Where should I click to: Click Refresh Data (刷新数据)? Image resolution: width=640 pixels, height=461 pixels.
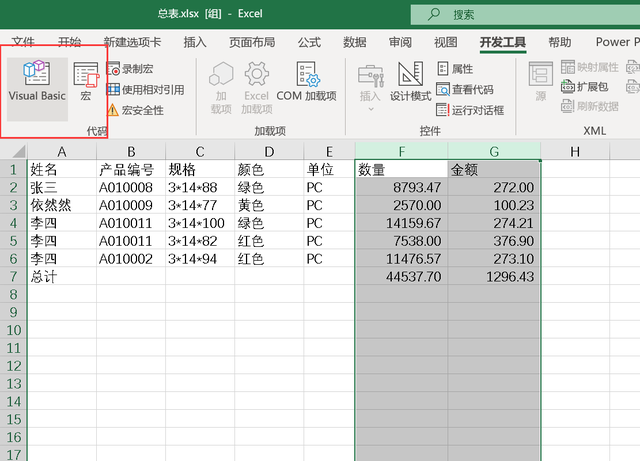(590, 107)
